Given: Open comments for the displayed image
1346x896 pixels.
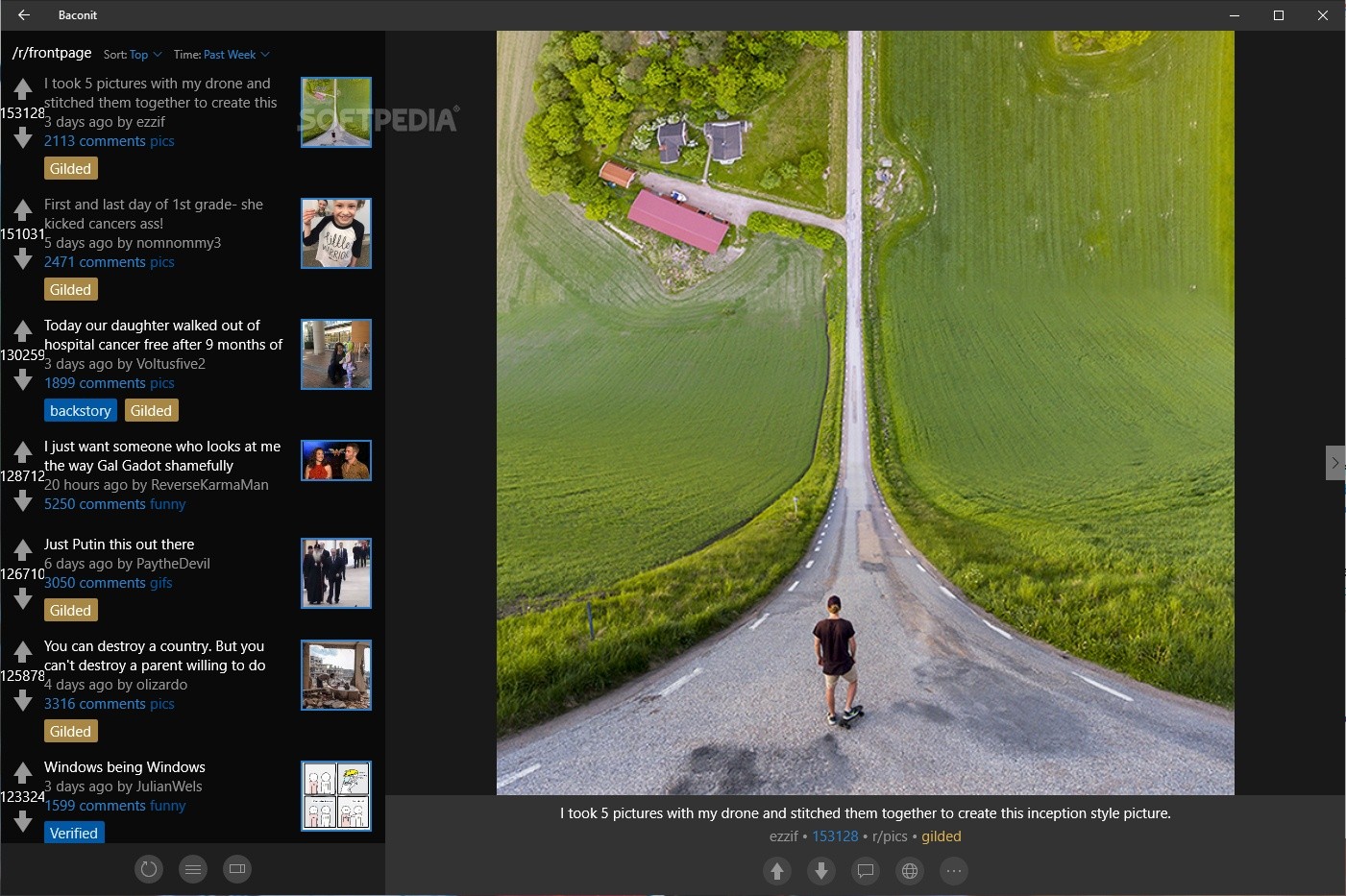Looking at the screenshot, I should pyautogui.click(x=866, y=871).
